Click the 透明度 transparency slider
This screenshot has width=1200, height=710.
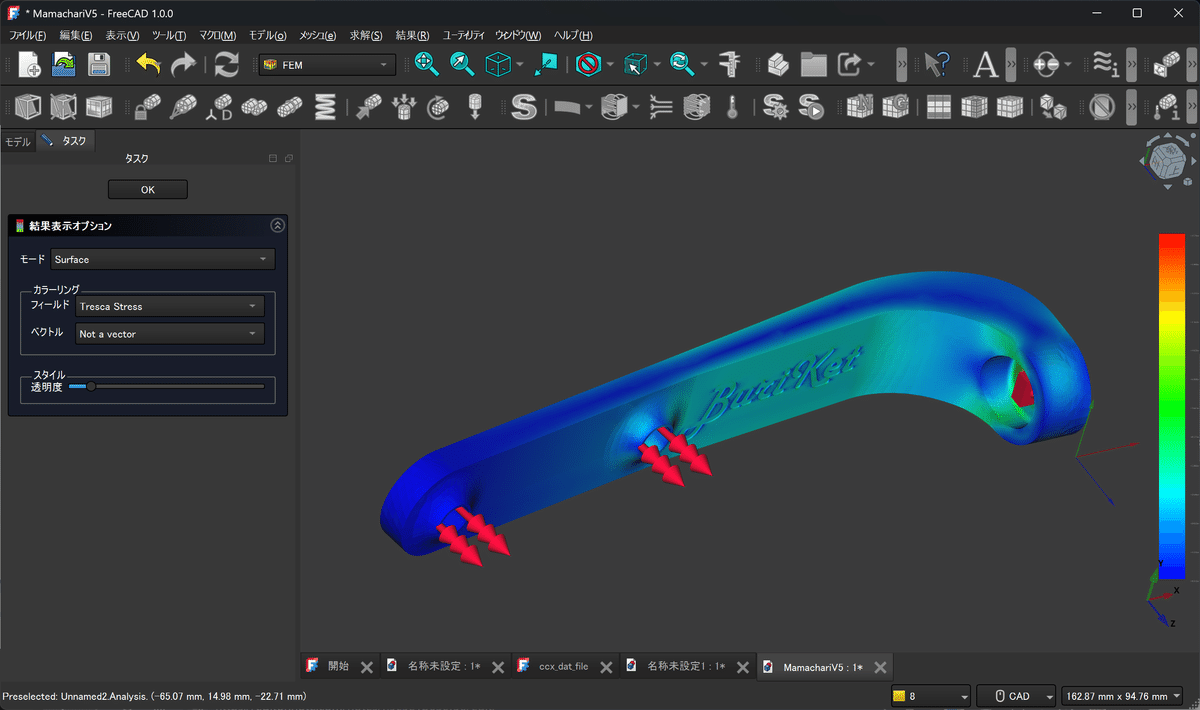pyautogui.click(x=166, y=386)
